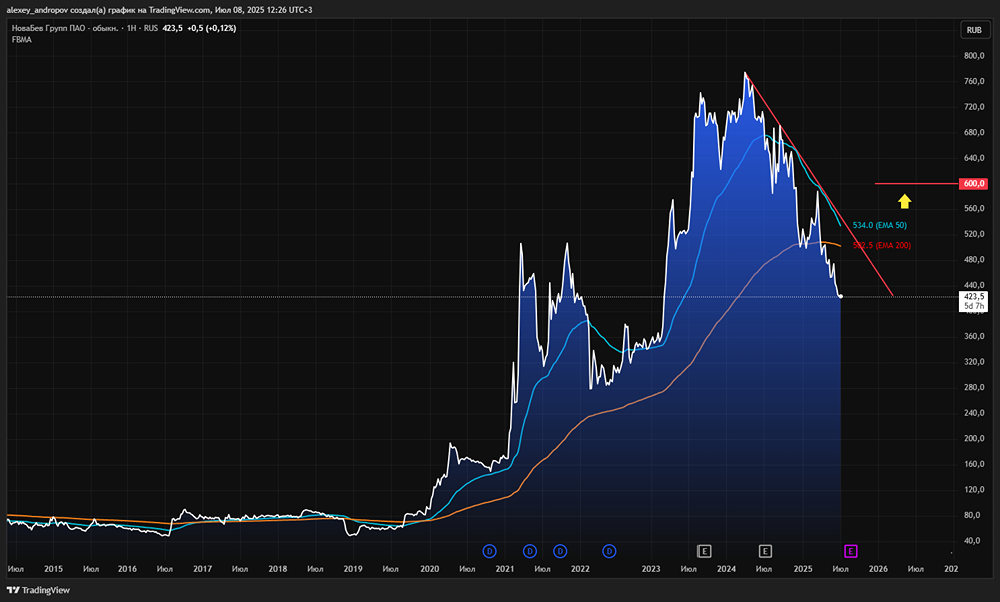Screen dimensions: 1000x602
Task: Click the 360,0 price scale label
Action: point(974,336)
